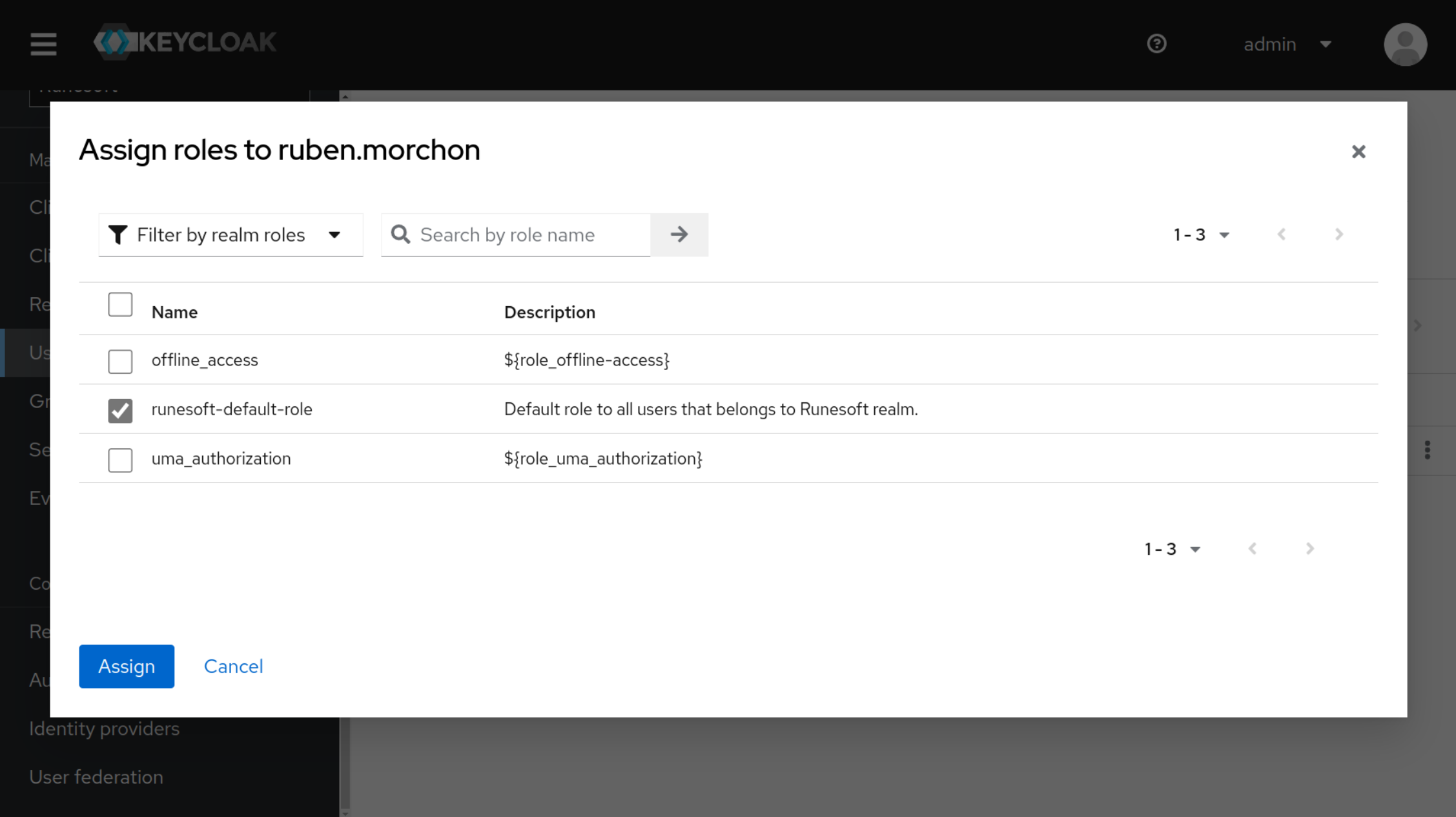Check the uma_authorization role checkbox
The height and width of the screenshot is (817, 1456).
tap(120, 460)
